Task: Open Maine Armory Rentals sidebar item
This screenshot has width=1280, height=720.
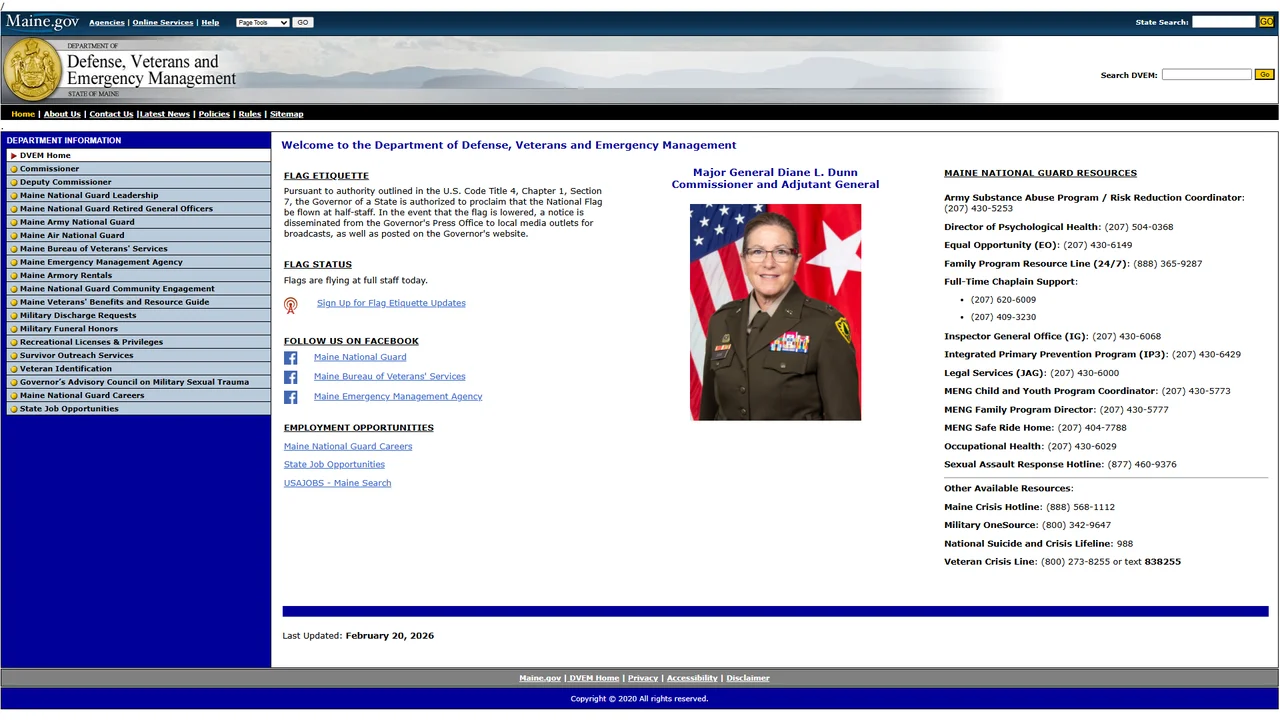Action: click(x=137, y=276)
